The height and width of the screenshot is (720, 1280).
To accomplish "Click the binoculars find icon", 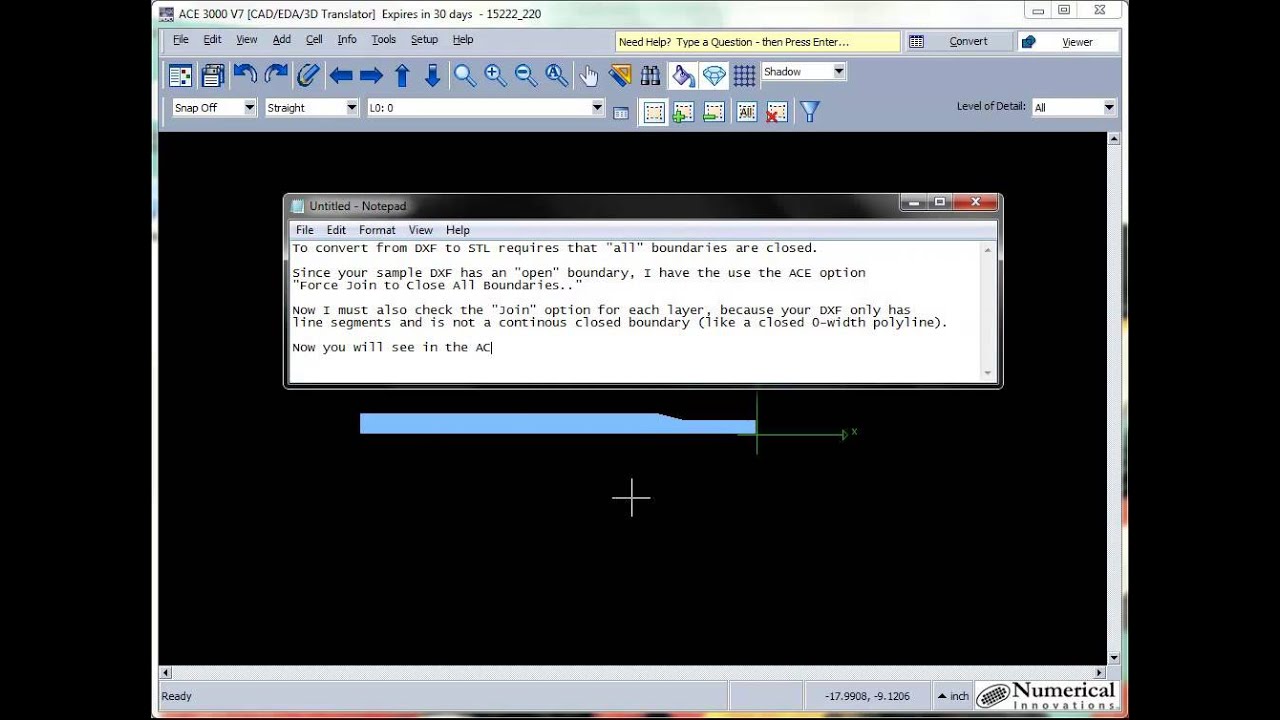I will click(650, 76).
